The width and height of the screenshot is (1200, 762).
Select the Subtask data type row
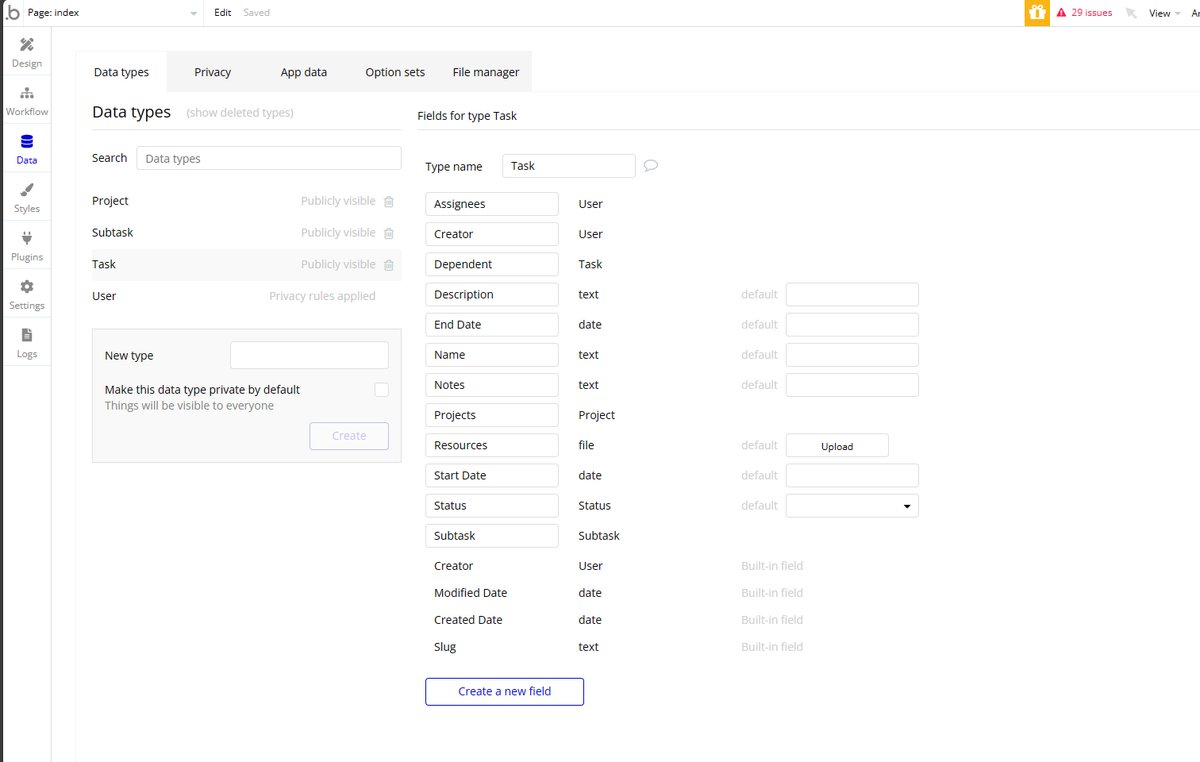click(246, 233)
